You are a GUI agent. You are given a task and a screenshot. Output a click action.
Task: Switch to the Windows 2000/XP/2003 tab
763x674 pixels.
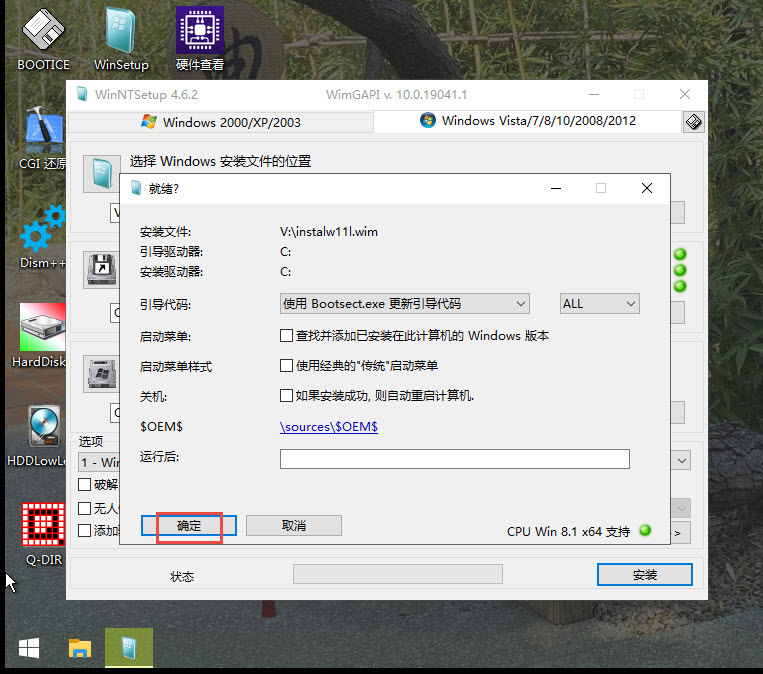coord(221,122)
